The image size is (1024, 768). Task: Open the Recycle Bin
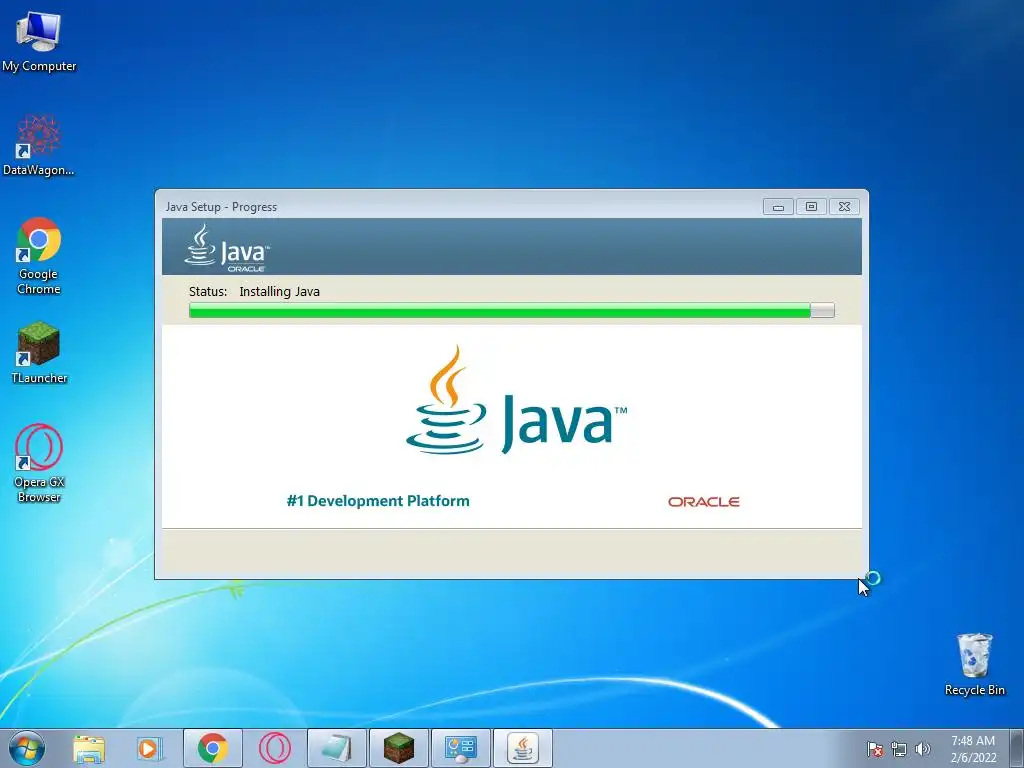974,664
